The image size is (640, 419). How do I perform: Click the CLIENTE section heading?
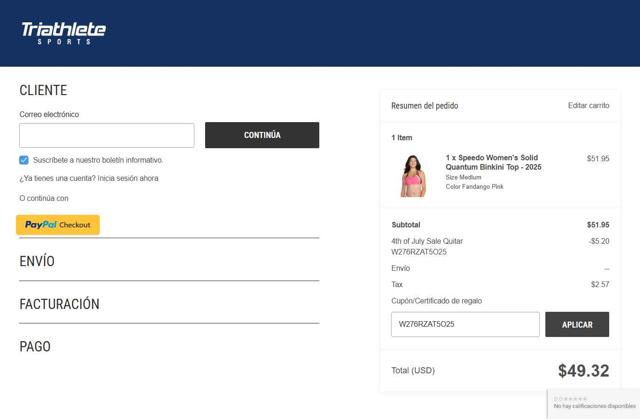(43, 90)
